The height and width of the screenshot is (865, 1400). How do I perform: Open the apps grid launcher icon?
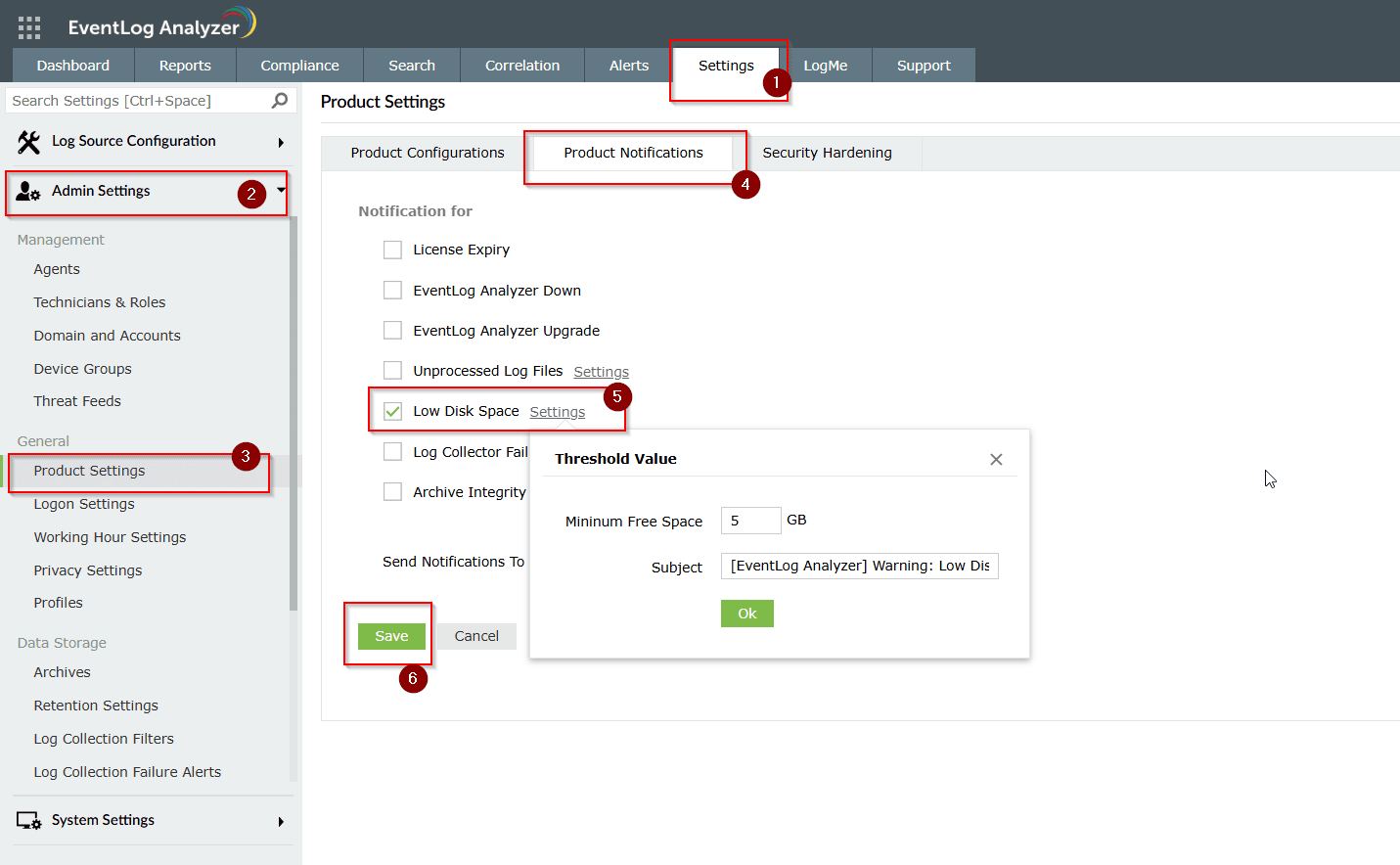[29, 27]
